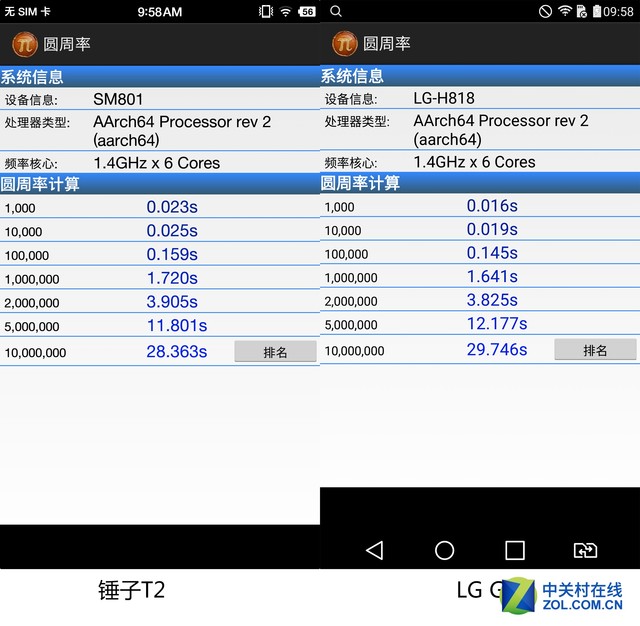Tap the Android home circle button
The height and width of the screenshot is (626, 640).
tap(444, 550)
